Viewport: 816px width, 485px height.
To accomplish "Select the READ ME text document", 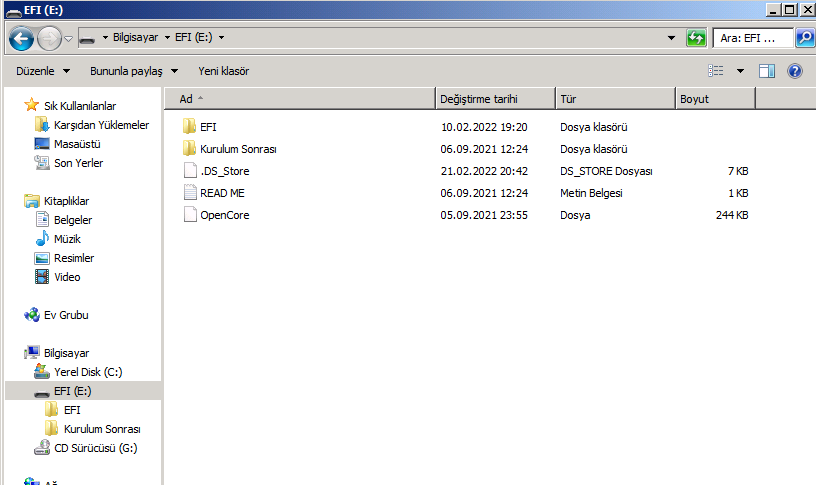I will pyautogui.click(x=214, y=193).
